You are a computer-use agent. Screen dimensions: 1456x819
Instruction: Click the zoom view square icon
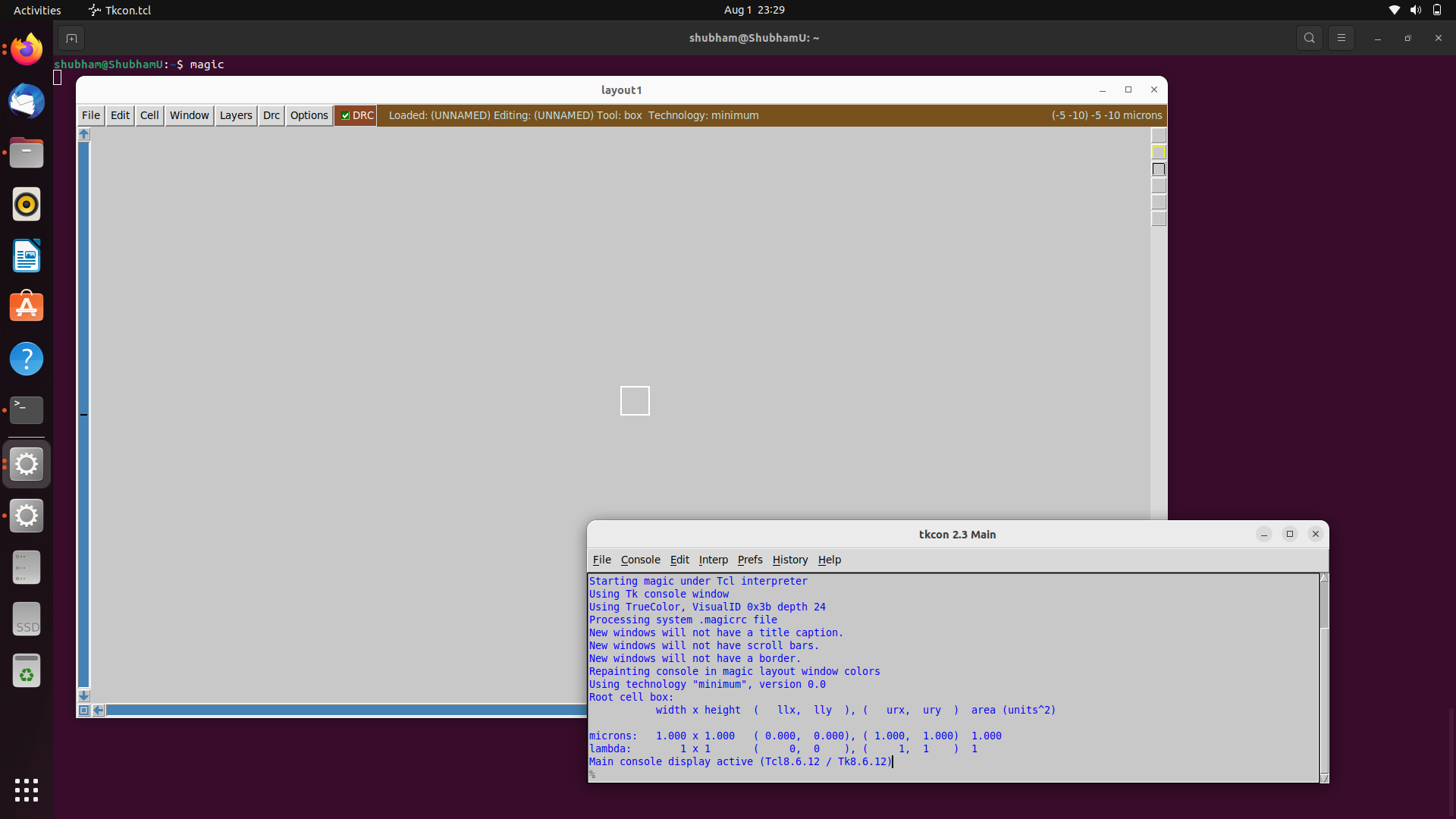click(x=84, y=711)
